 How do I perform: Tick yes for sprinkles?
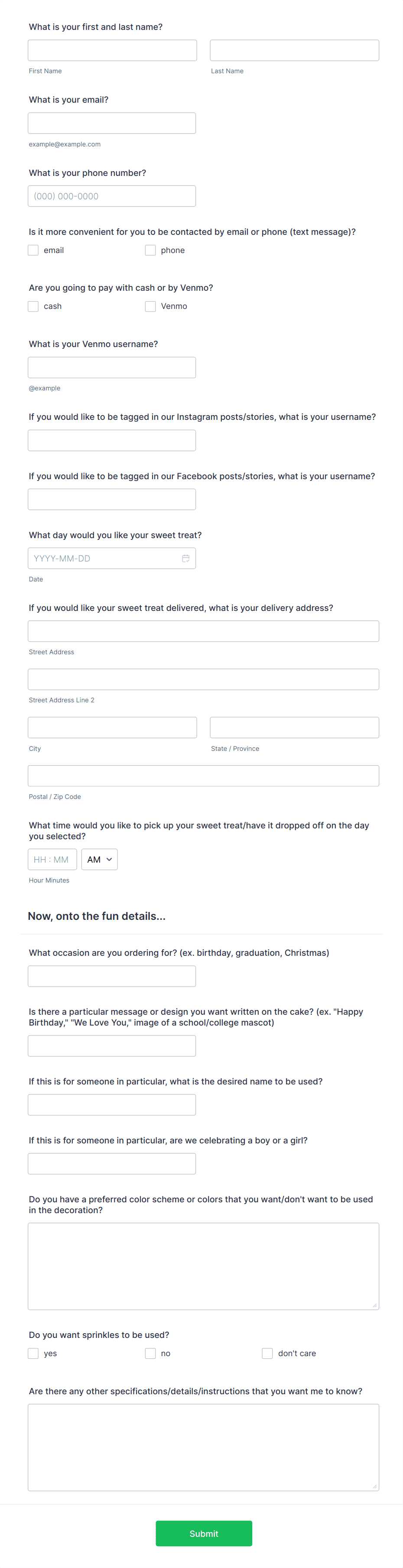tap(33, 1353)
